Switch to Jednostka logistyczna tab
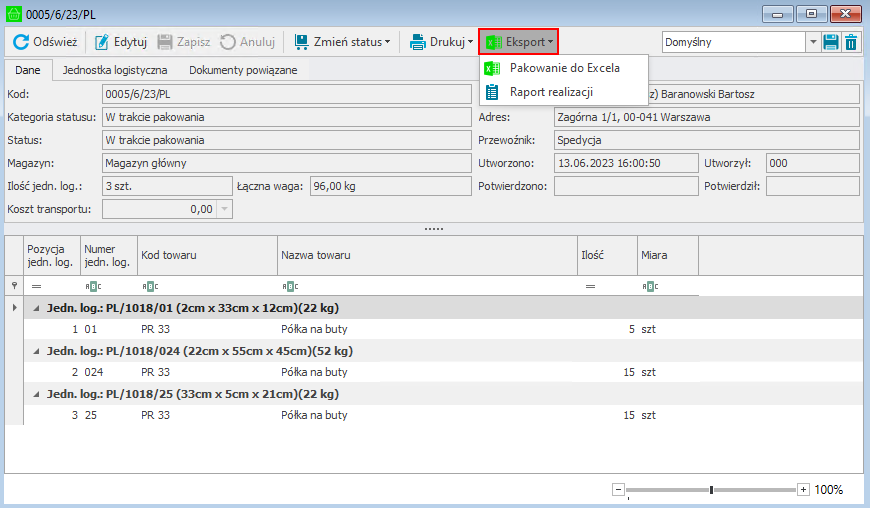This screenshot has width=870, height=508. pos(115,70)
